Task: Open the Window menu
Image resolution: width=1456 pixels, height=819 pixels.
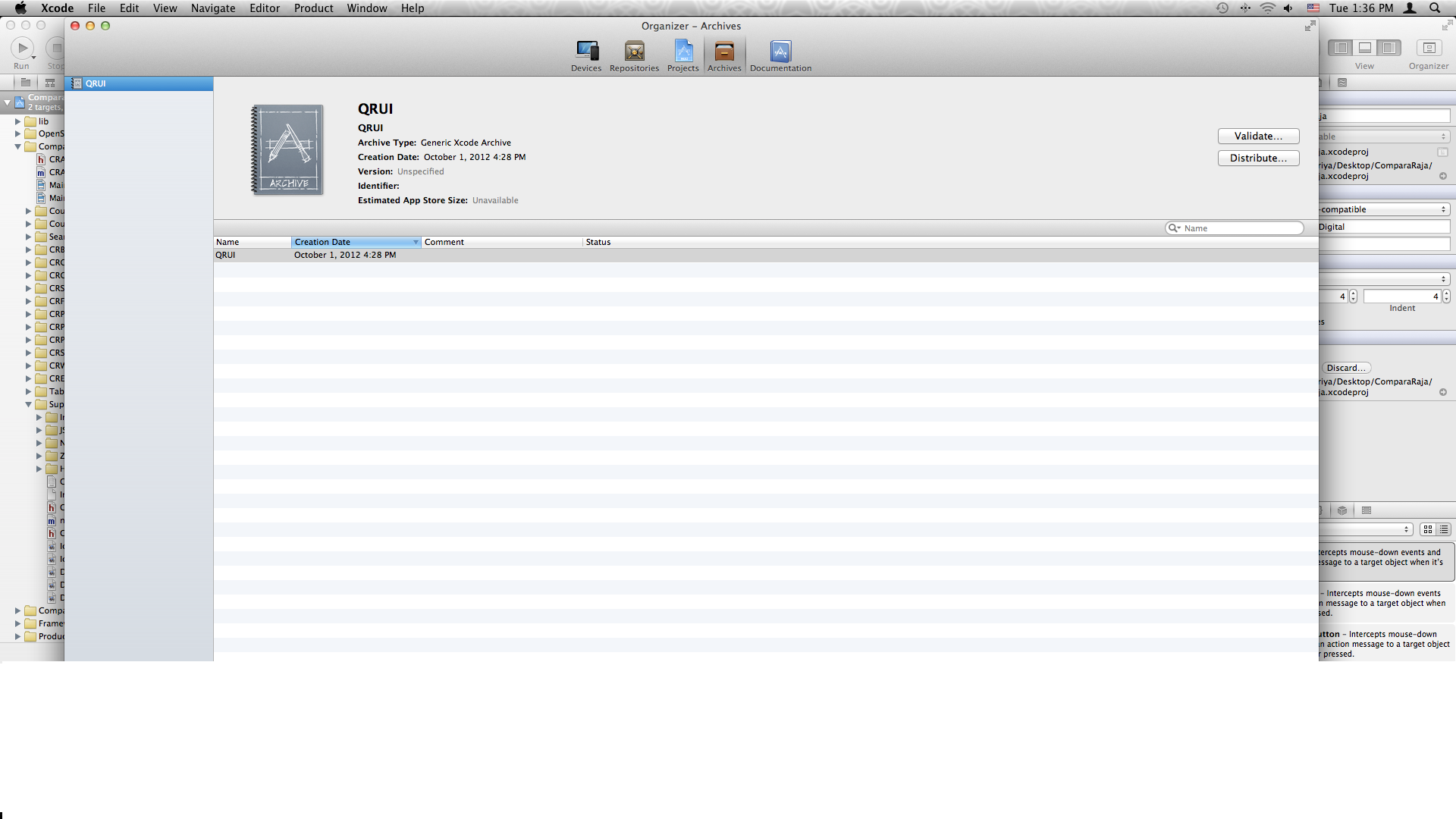Action: point(367,8)
